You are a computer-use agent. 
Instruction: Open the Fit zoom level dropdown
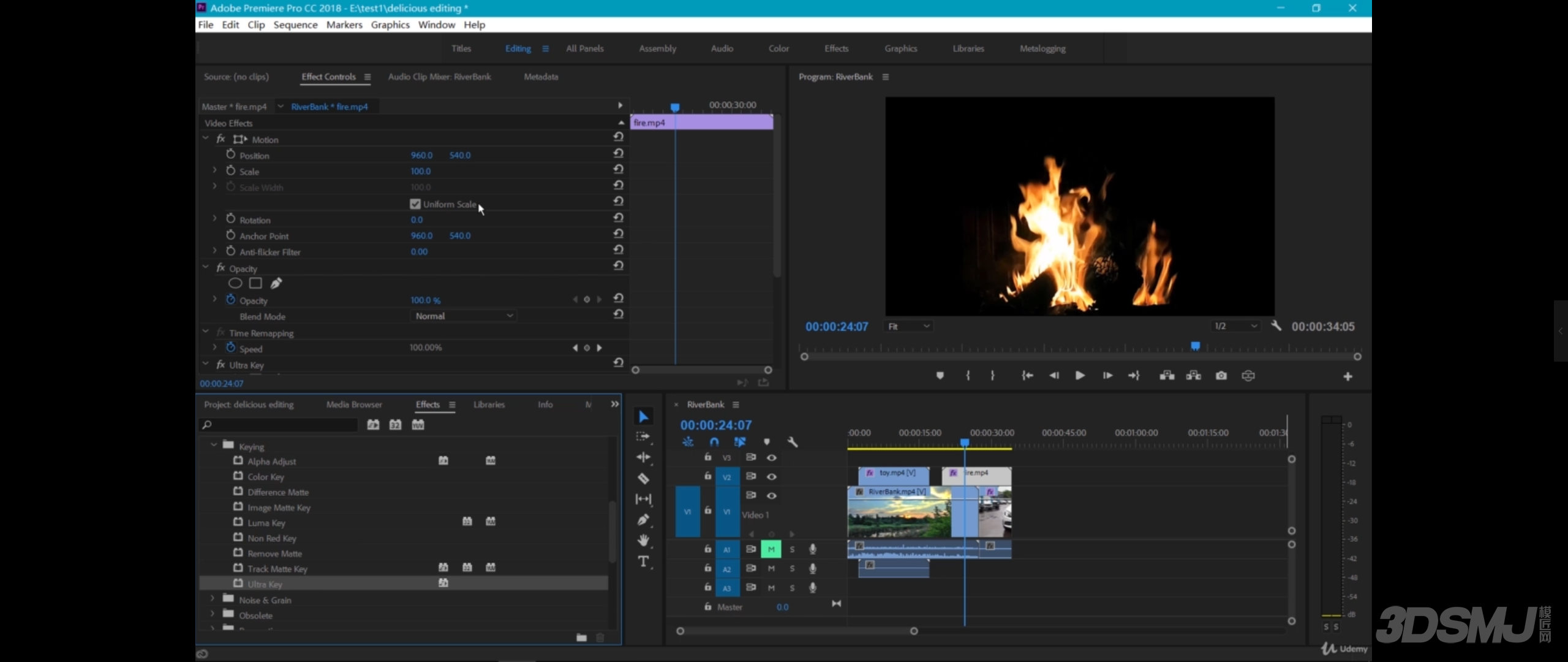coord(908,327)
